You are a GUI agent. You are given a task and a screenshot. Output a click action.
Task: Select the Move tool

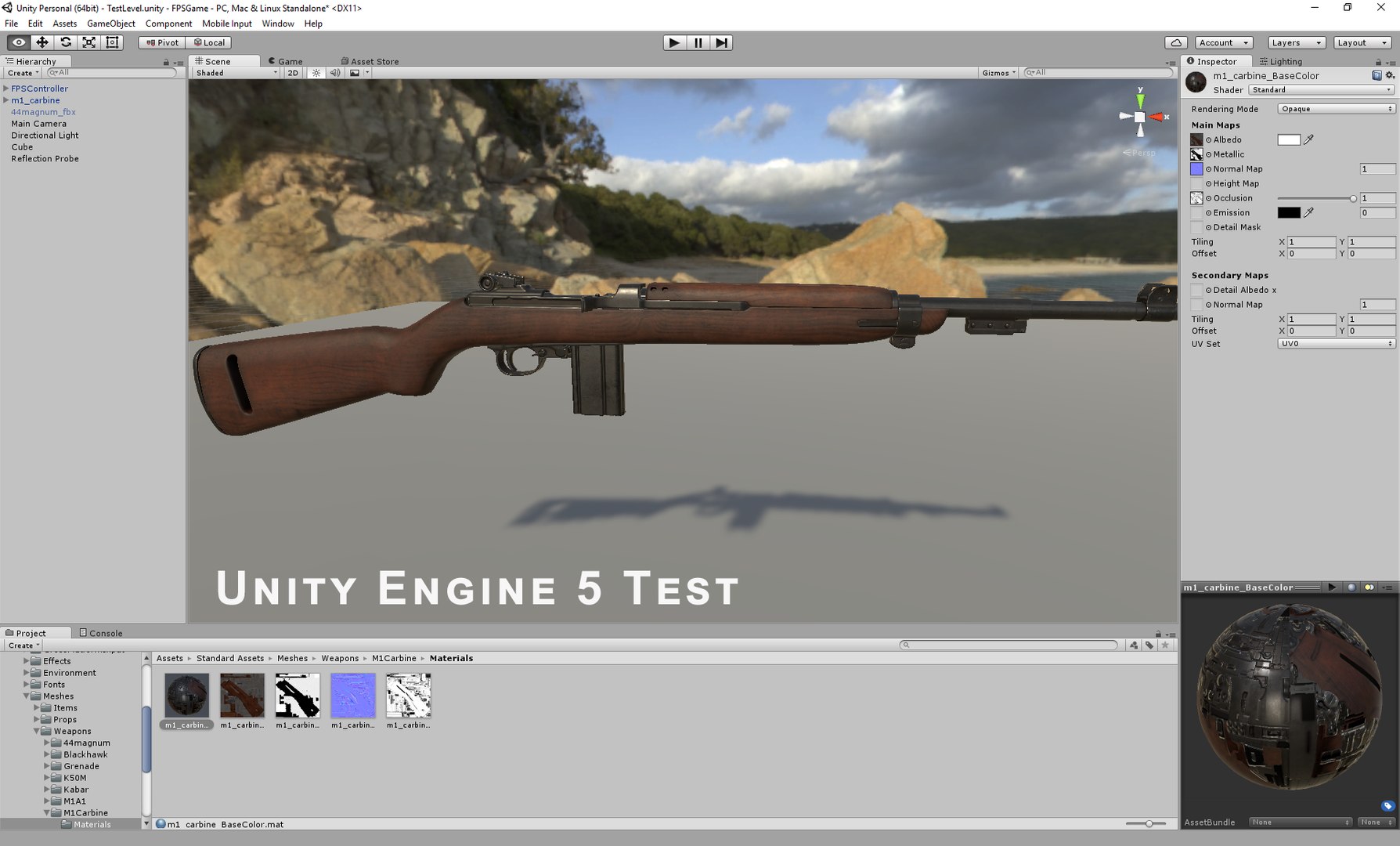click(x=42, y=42)
